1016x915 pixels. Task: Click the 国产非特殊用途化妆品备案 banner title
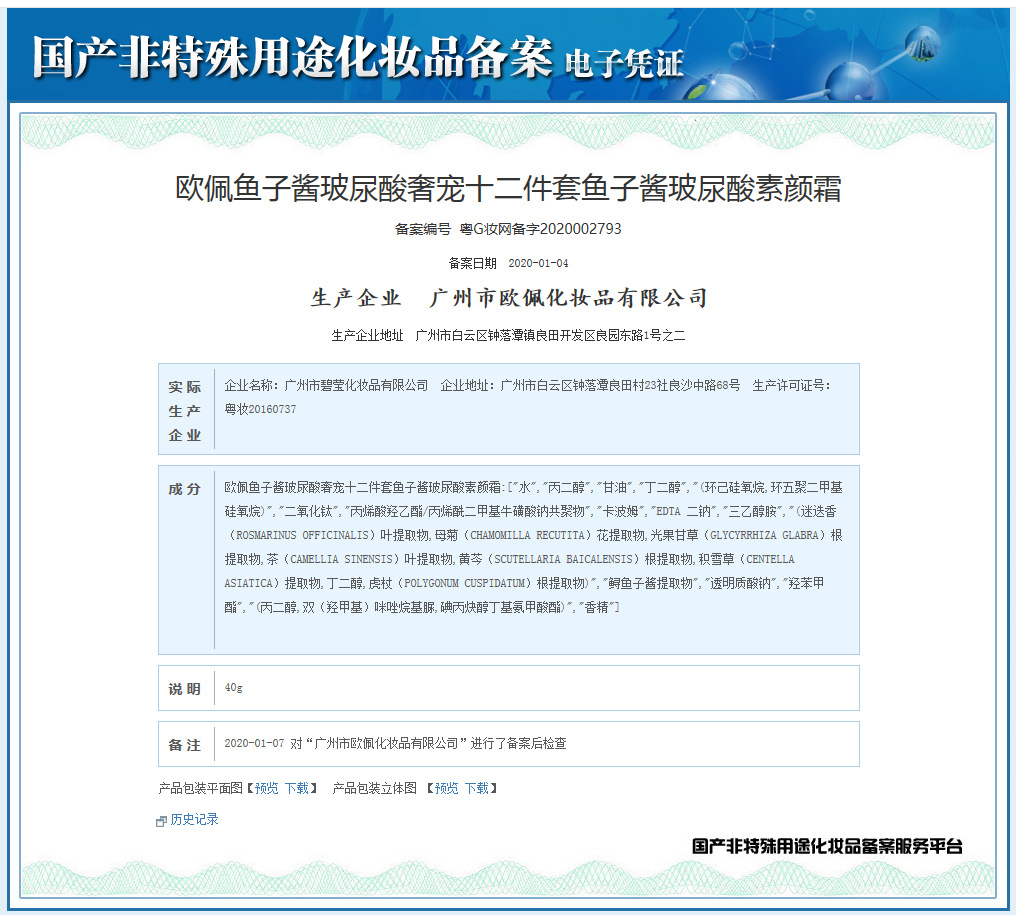tap(292, 57)
